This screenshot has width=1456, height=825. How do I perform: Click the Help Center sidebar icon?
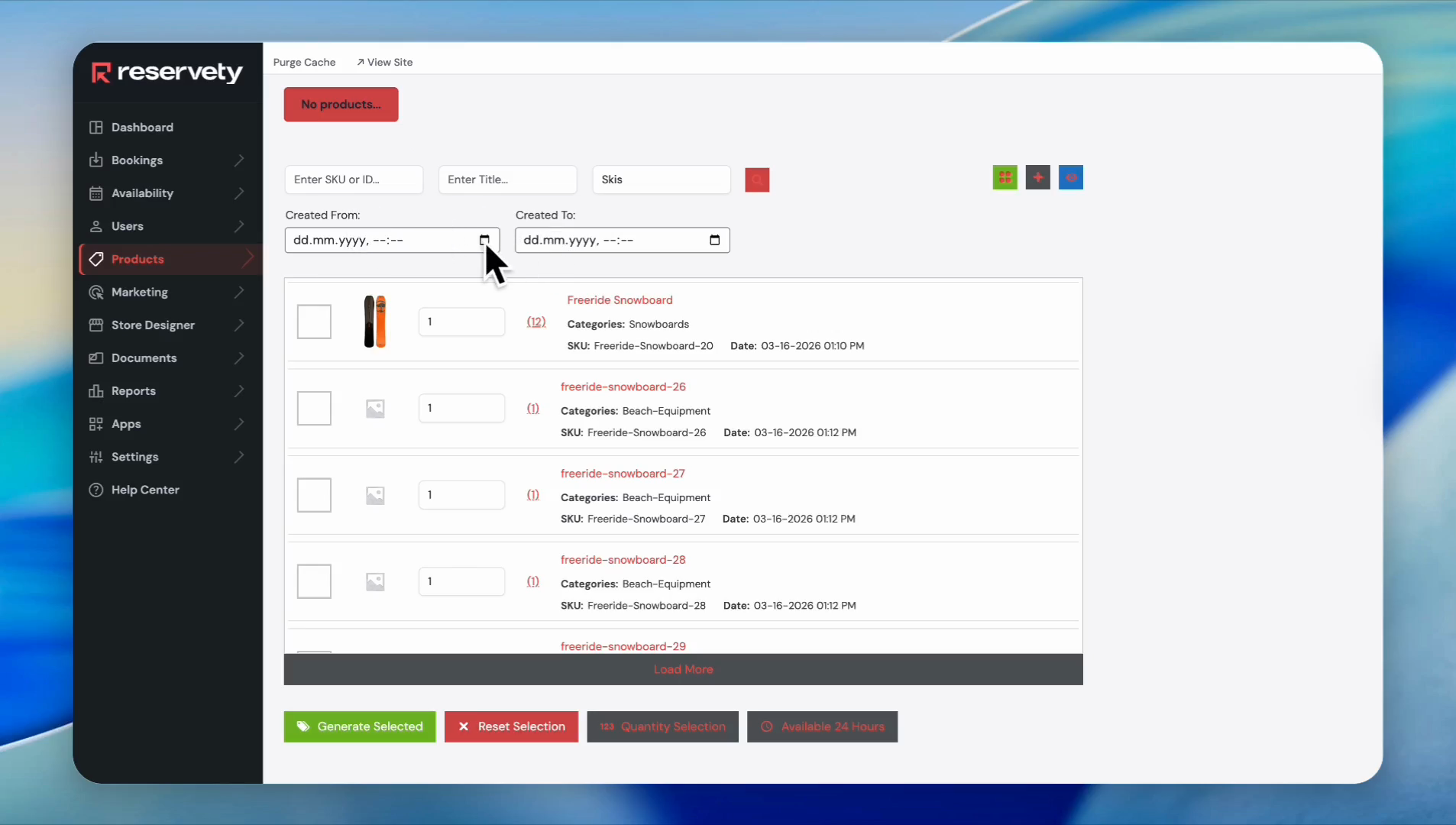pyautogui.click(x=96, y=490)
